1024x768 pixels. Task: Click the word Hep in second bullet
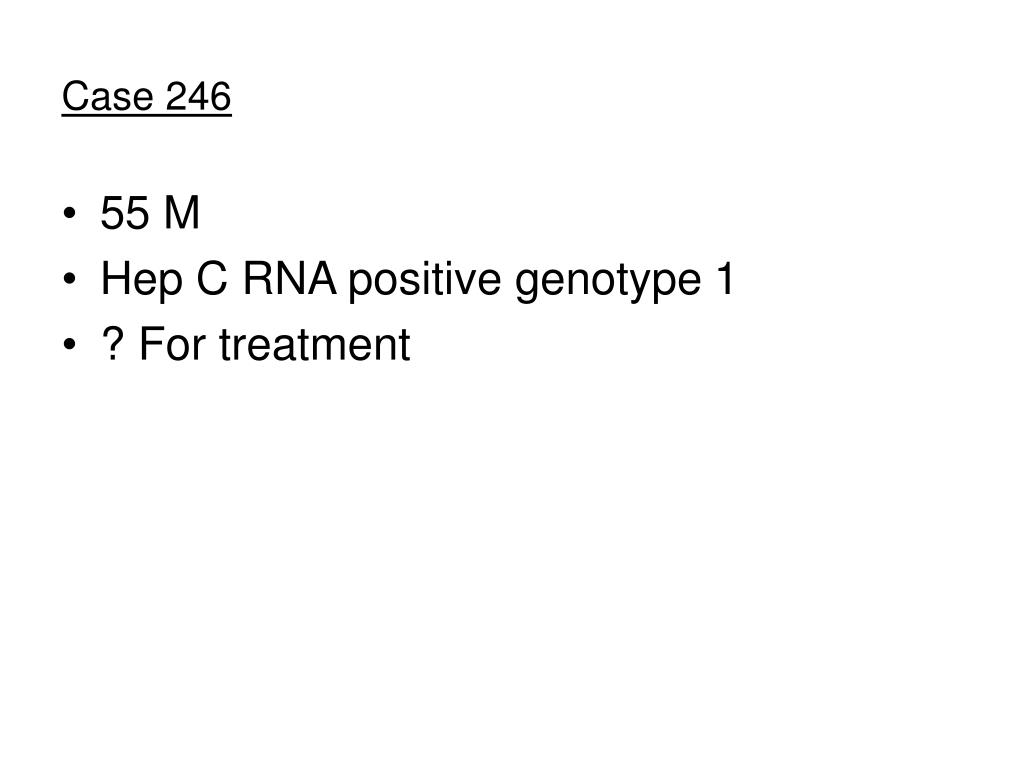[141, 281]
